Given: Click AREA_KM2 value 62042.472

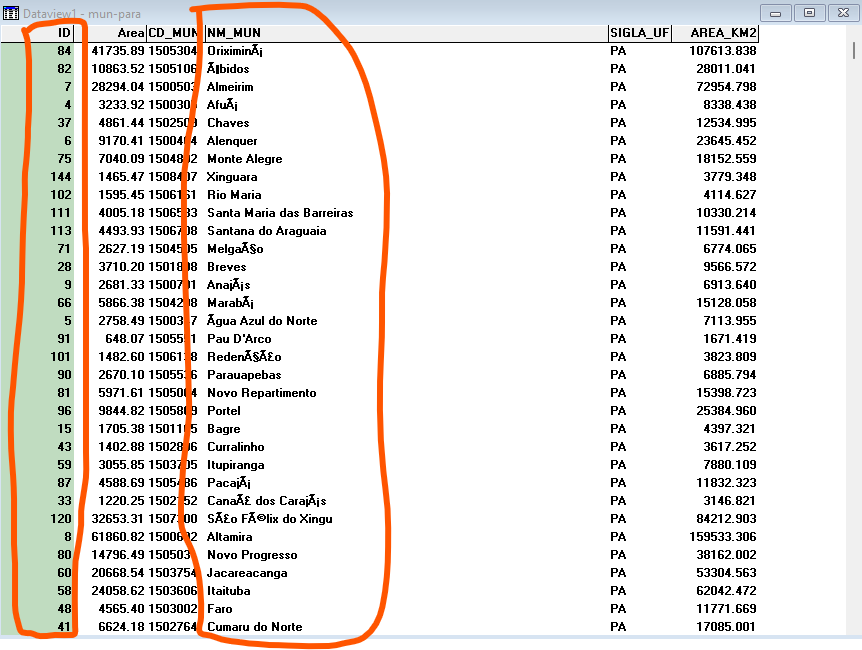Looking at the screenshot, I should click(726, 591).
